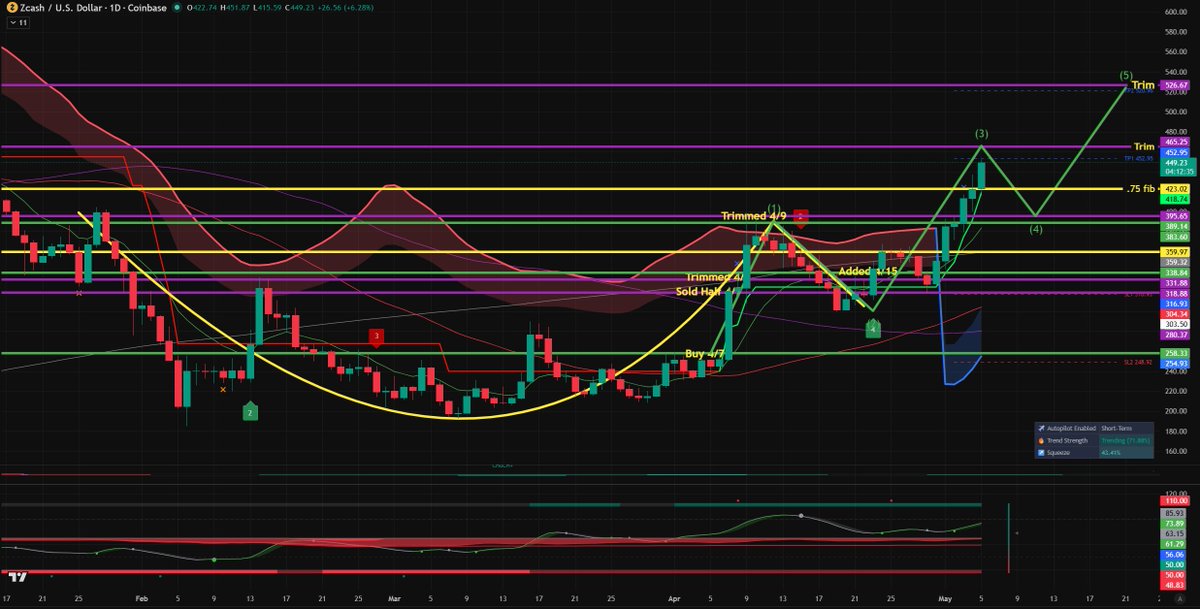Click the 73.89 green oscillator tag

click(x=1175, y=523)
